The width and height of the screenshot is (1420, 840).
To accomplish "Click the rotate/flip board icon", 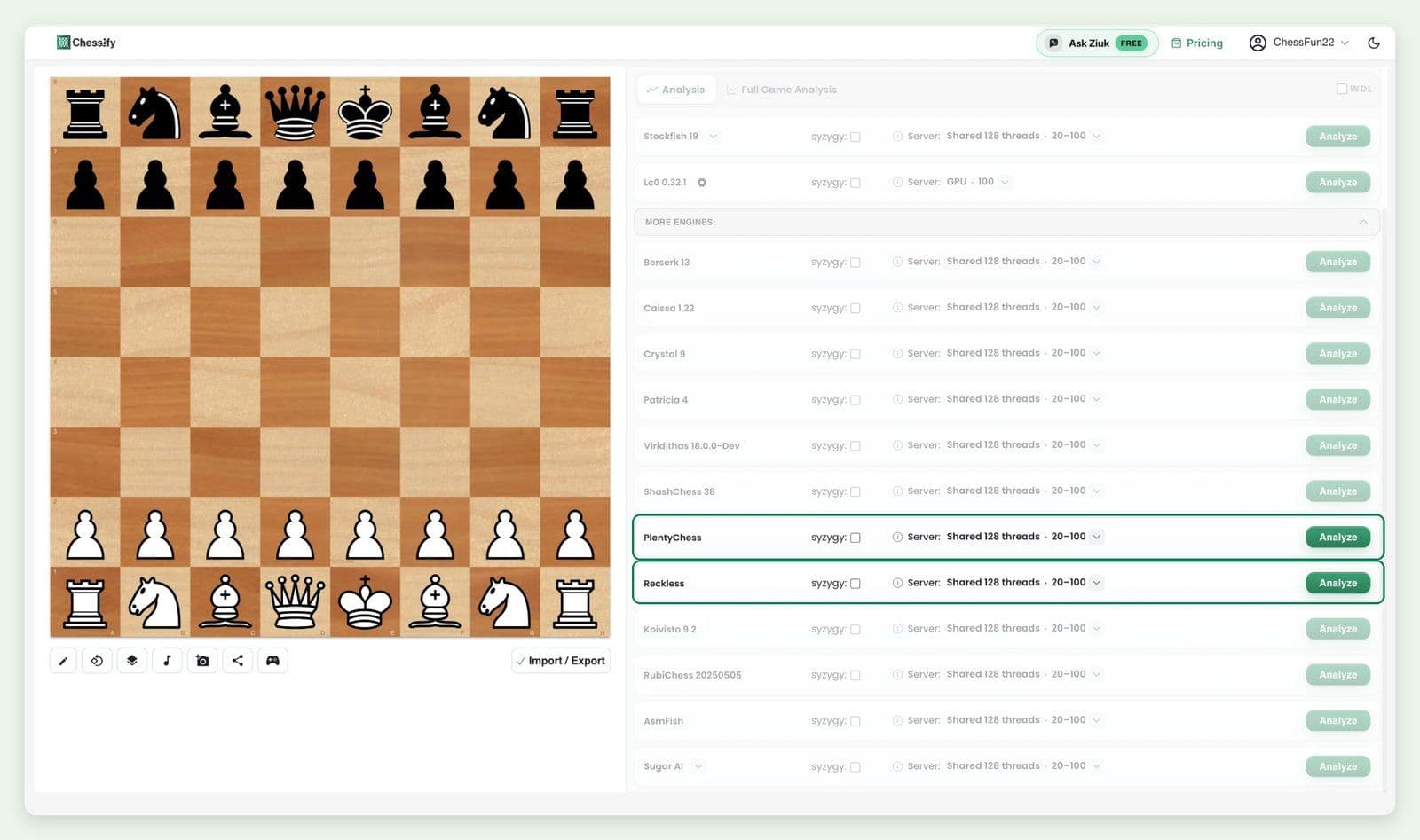I will [x=97, y=661].
